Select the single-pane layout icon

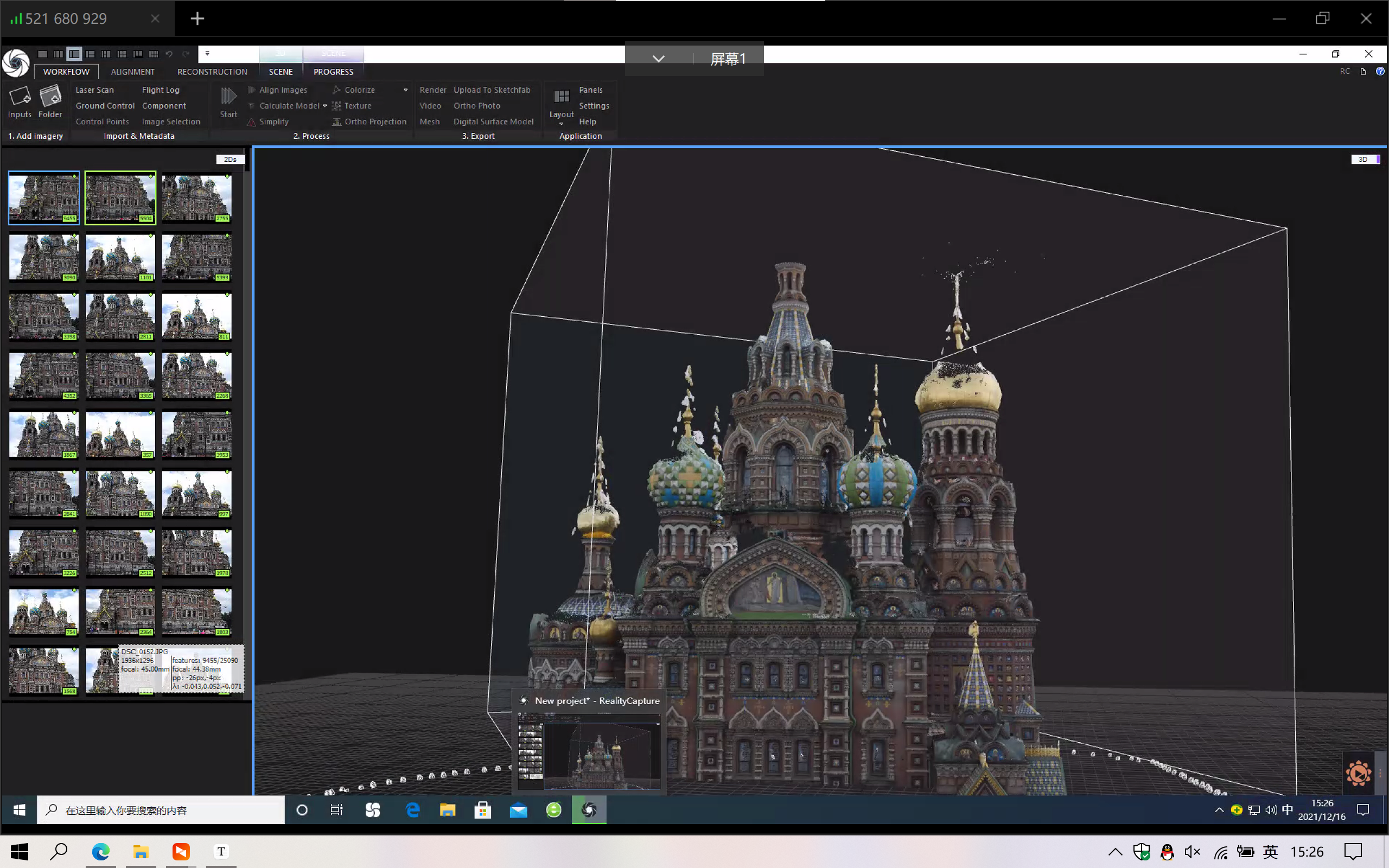click(x=42, y=54)
